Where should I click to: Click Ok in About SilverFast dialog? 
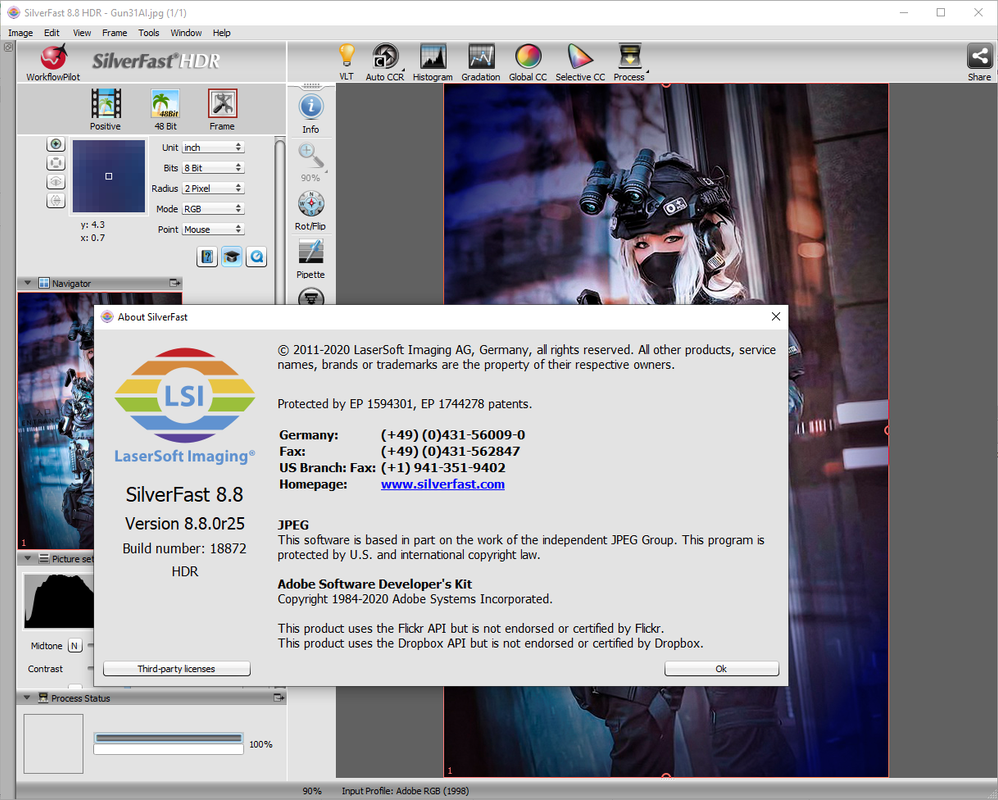tap(721, 668)
